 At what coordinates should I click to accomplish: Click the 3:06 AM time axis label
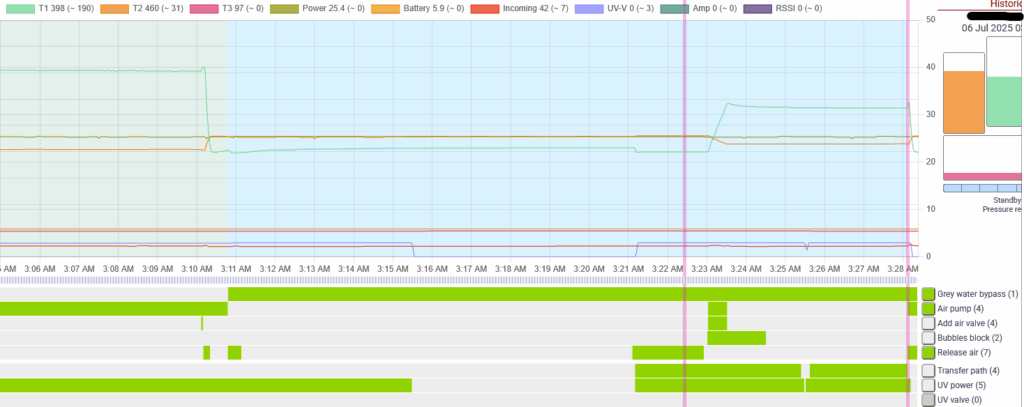pos(41,269)
